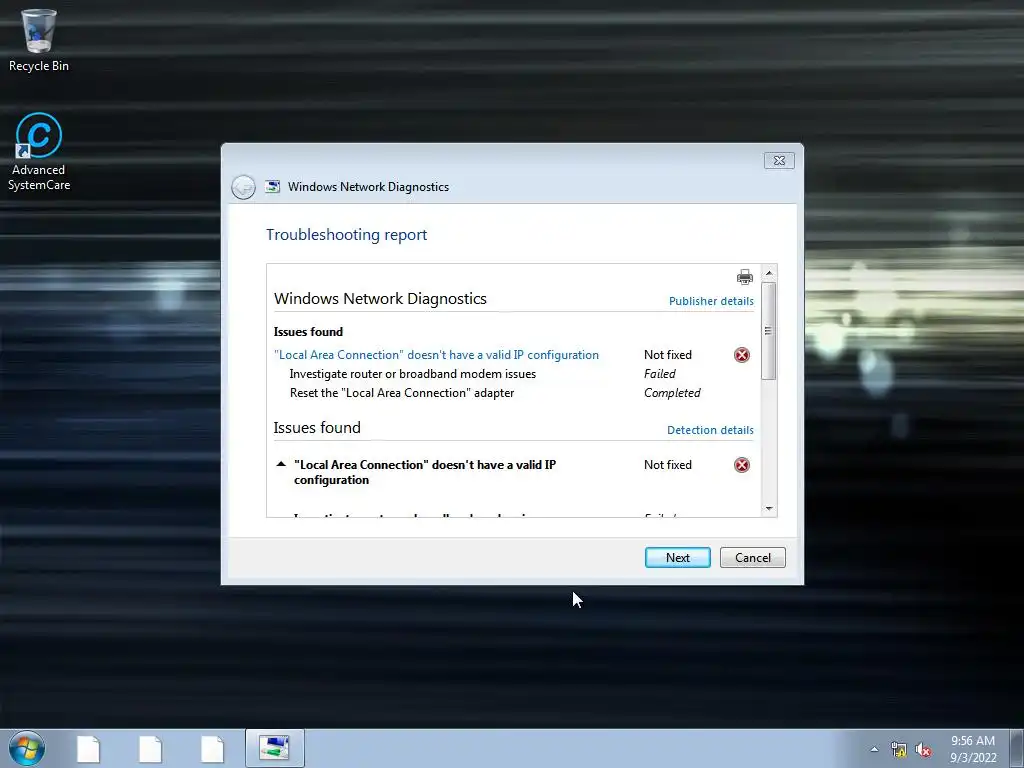
Task: Click the report scrollbar up arrow
Action: (x=769, y=272)
